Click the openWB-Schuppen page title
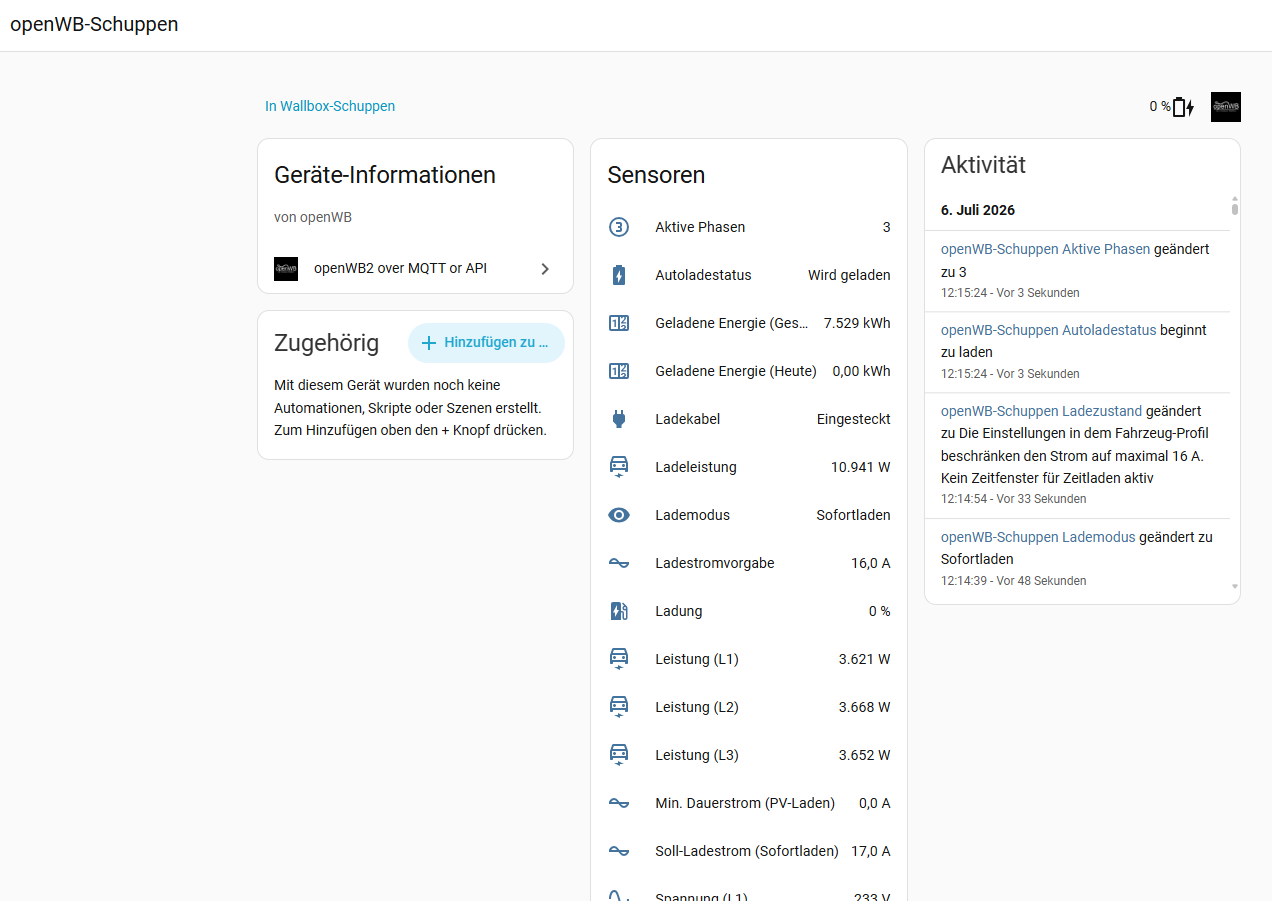Screen dimensions: 1272x901 (x=94, y=24)
